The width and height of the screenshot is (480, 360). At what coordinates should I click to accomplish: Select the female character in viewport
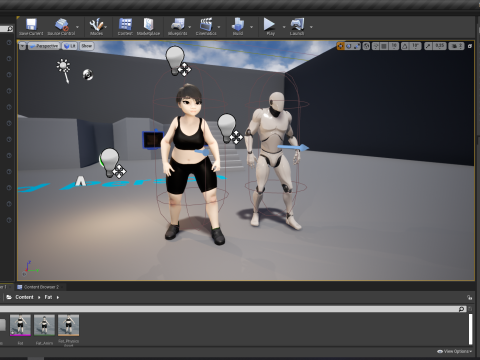click(x=191, y=163)
